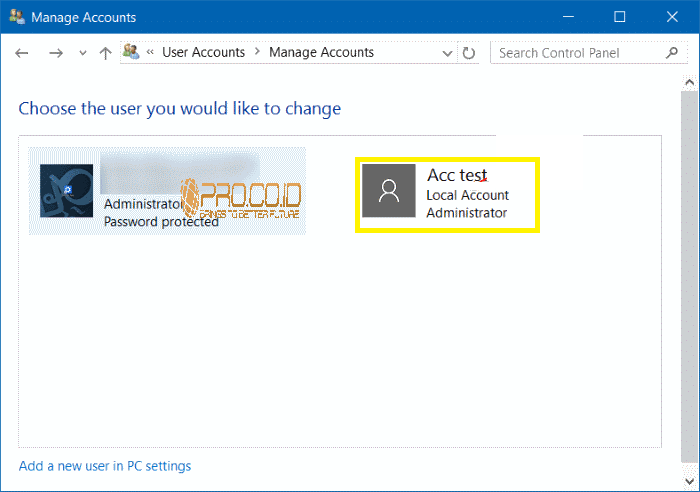Click the Acc test gray avatar picture
The height and width of the screenshot is (492, 700).
point(389,191)
